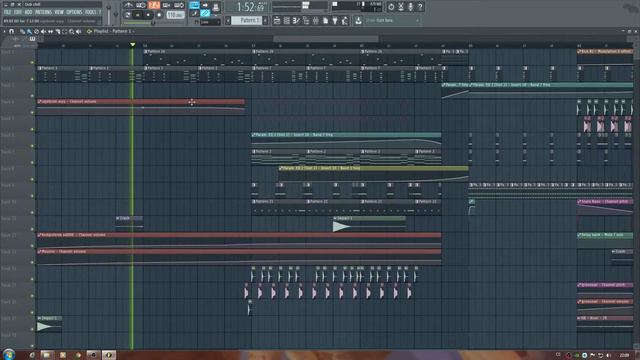Expand the arrow after 'Playlist - Pattern 1'
This screenshot has height=360, width=640.
[x=133, y=31]
